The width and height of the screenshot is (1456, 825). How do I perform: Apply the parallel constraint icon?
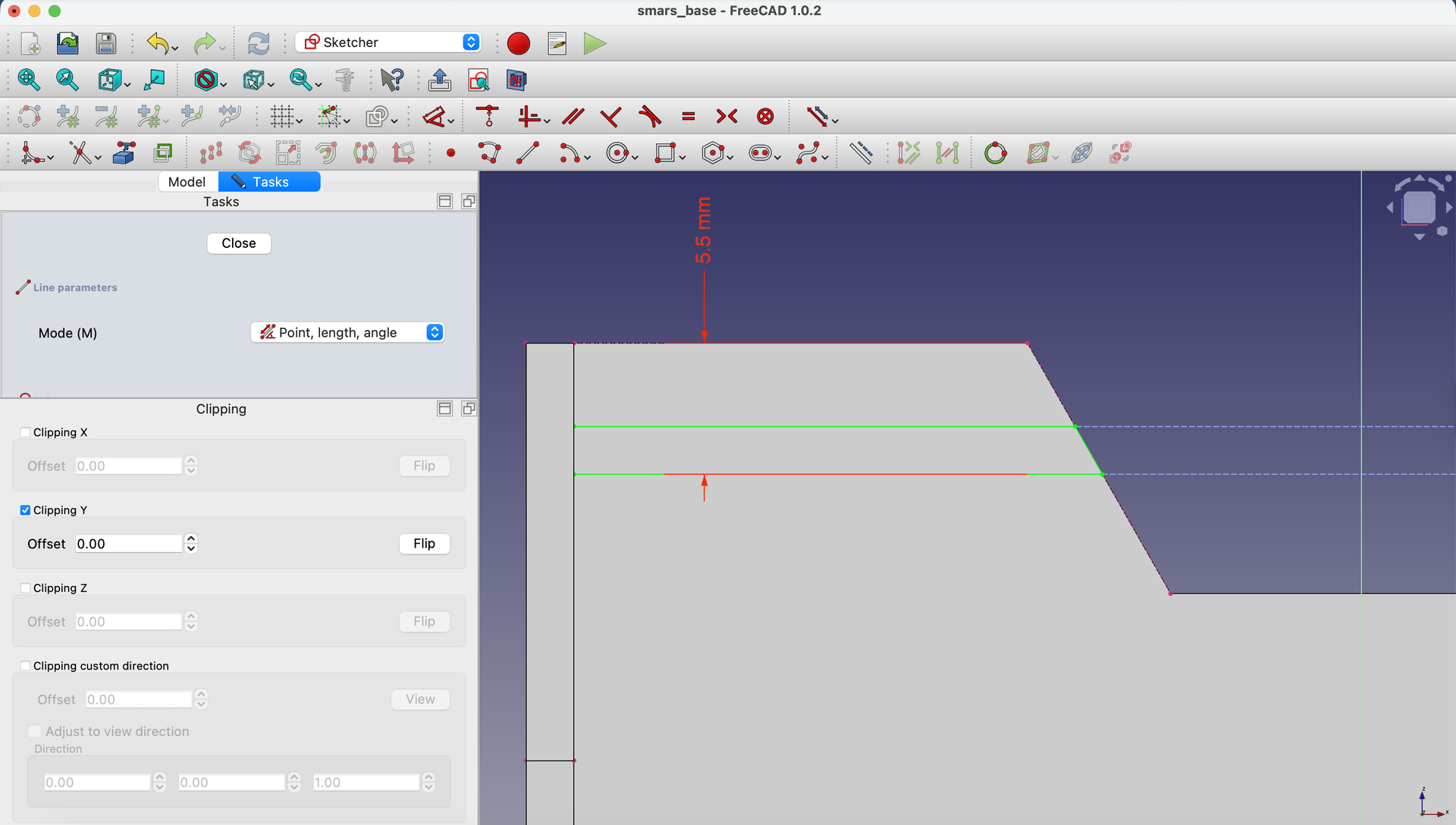pyautogui.click(x=573, y=116)
